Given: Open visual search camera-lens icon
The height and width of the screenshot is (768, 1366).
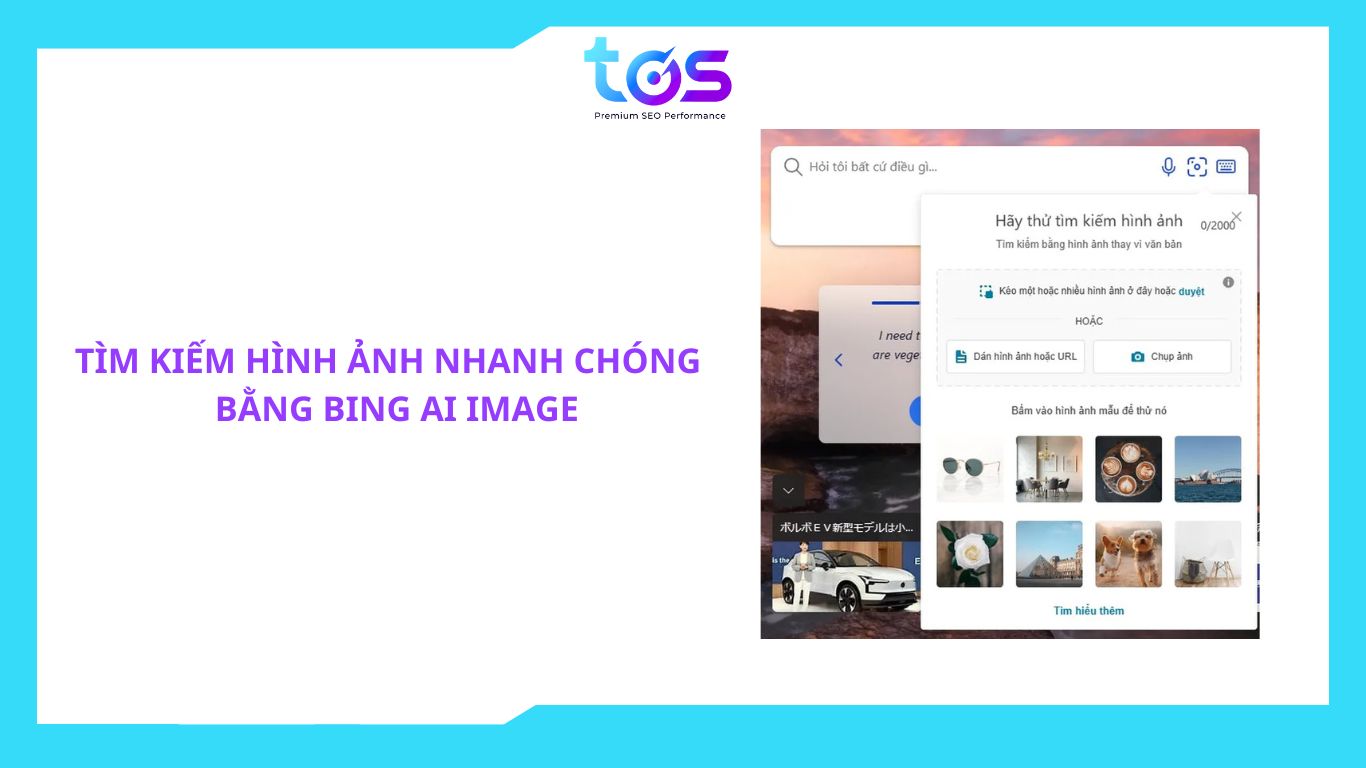Looking at the screenshot, I should 1197,167.
